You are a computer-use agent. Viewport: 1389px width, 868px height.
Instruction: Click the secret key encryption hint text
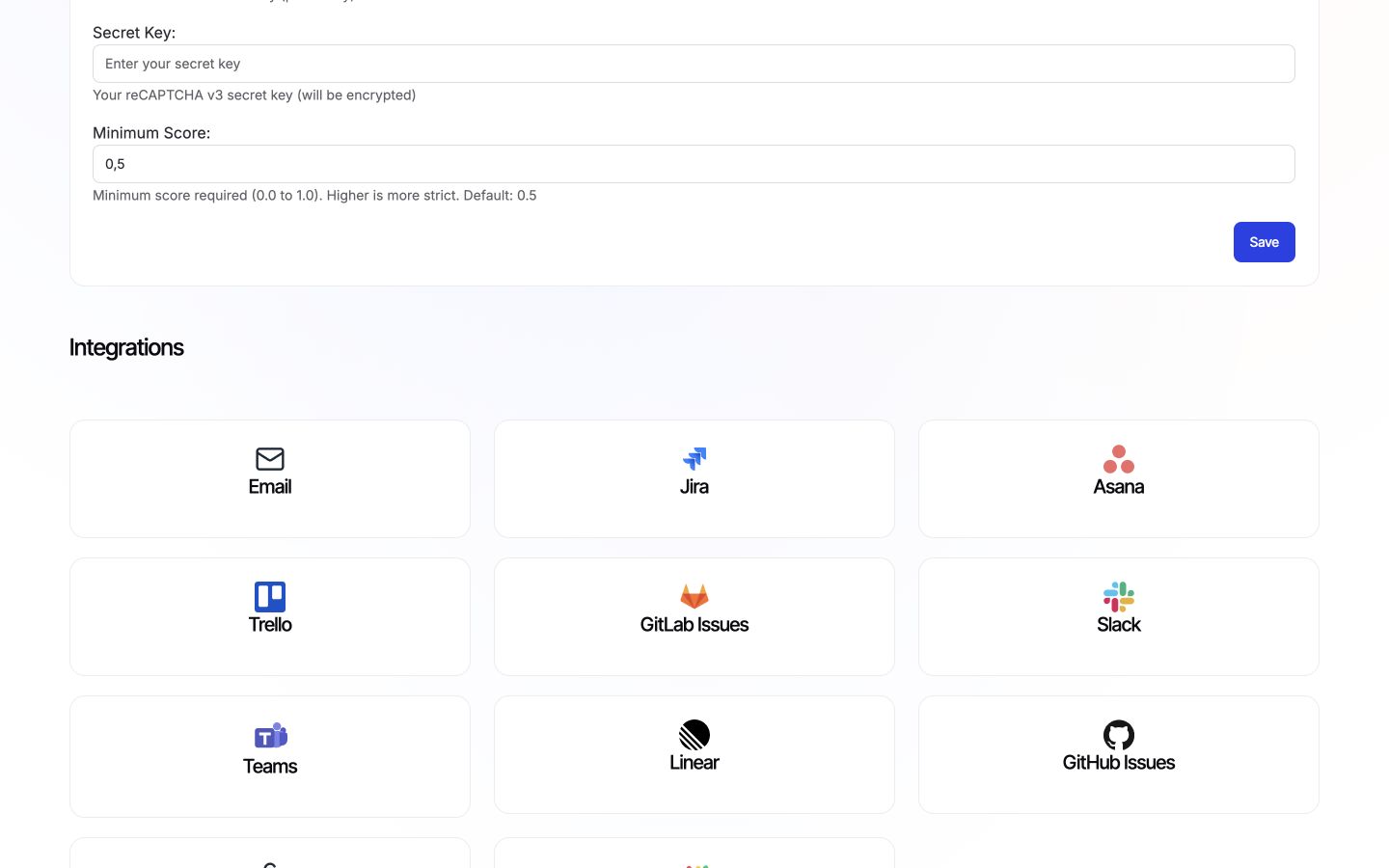pyautogui.click(x=255, y=95)
